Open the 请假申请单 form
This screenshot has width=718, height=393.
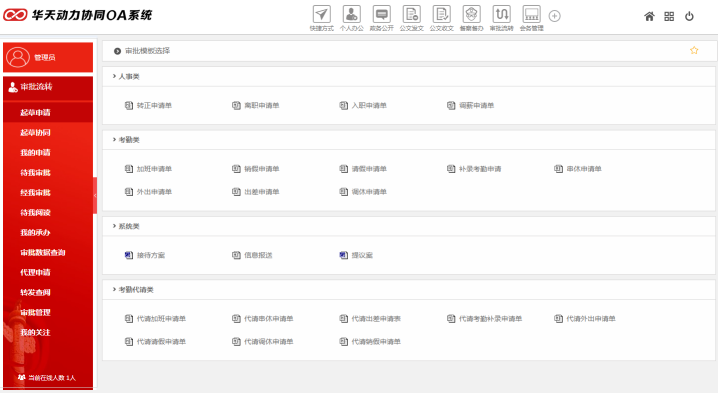pos(363,169)
